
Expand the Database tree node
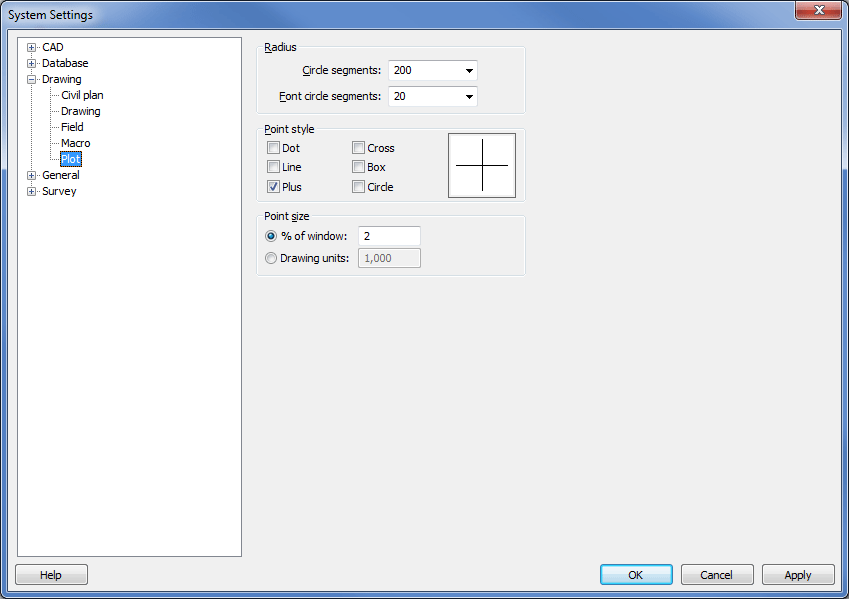point(32,64)
